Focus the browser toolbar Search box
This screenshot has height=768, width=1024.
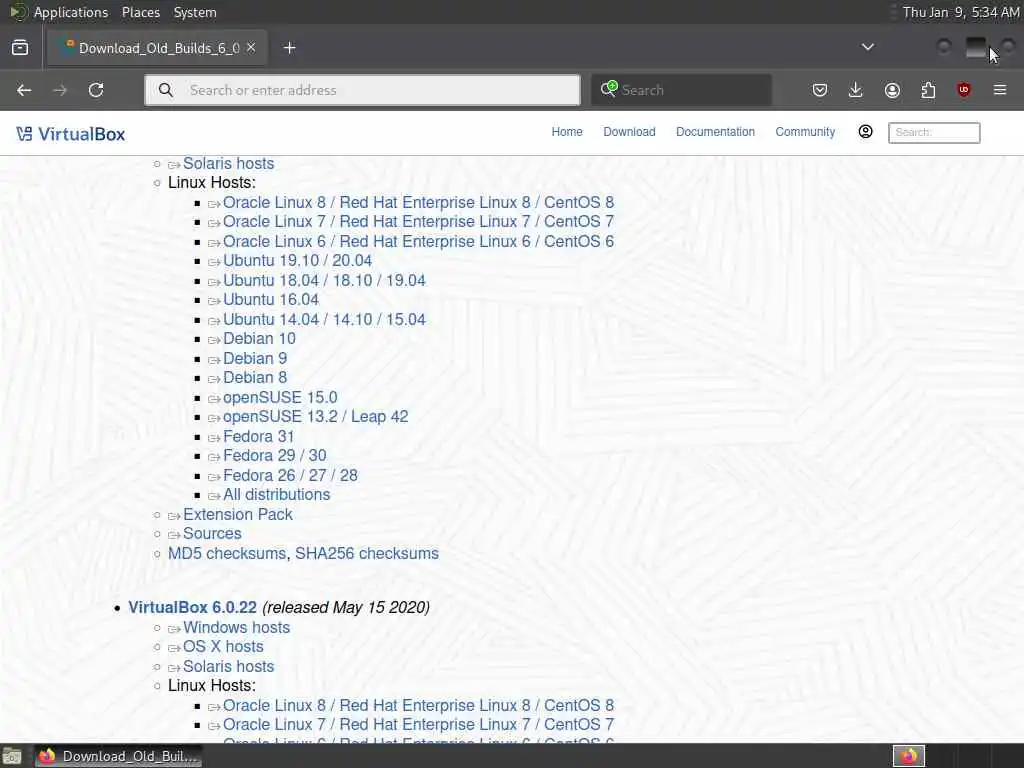pos(681,90)
